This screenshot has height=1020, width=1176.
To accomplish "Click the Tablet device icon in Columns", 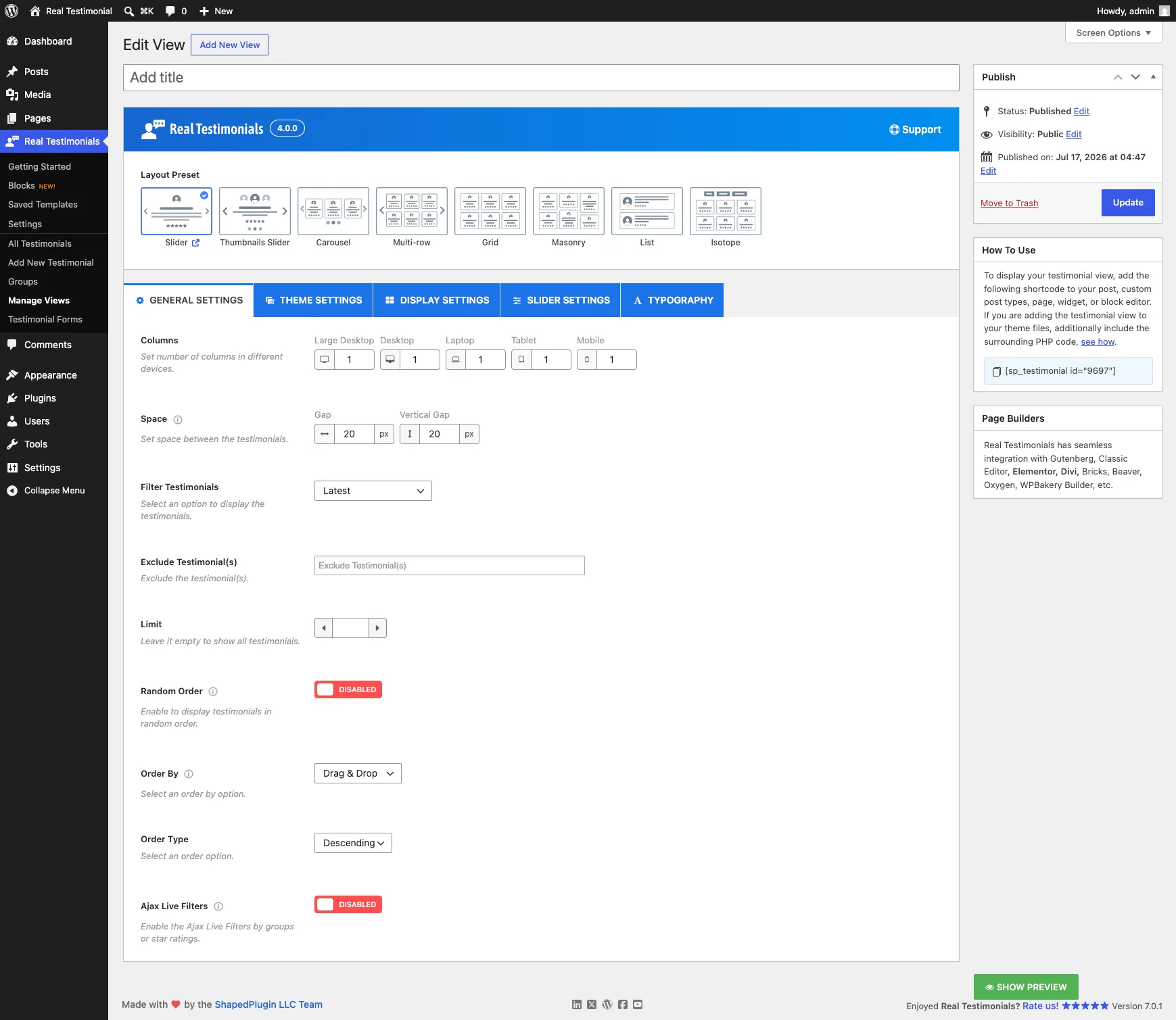I will point(521,360).
